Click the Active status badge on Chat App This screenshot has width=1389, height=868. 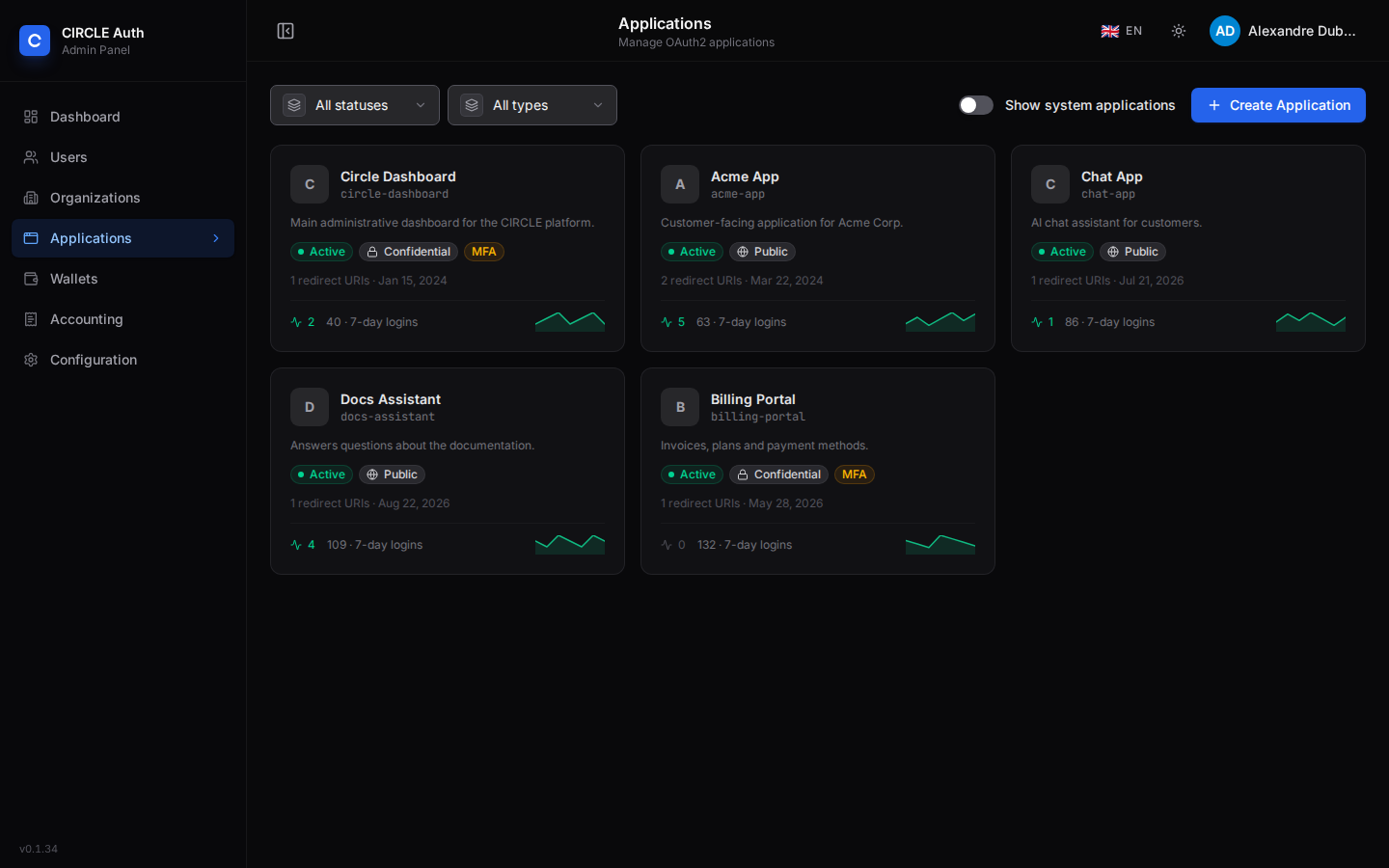[x=1062, y=252]
